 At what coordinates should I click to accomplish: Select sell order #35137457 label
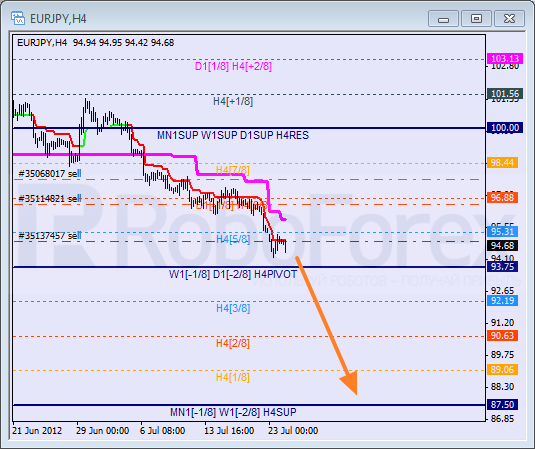click(x=50, y=236)
